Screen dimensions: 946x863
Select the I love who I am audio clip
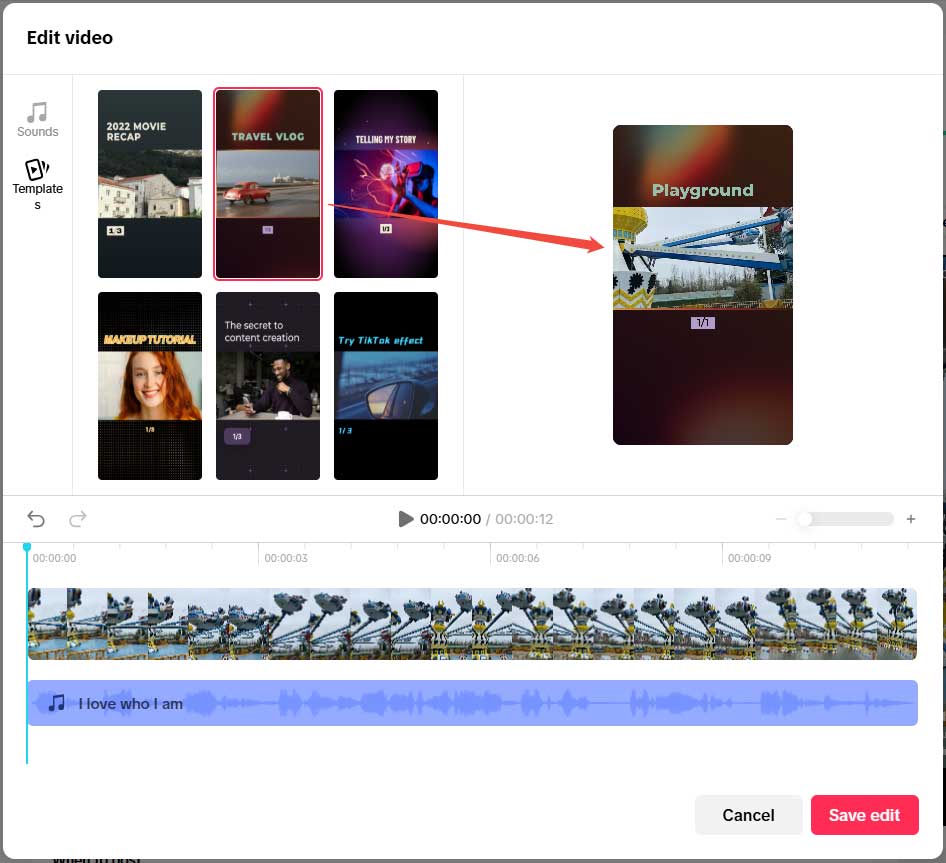[x=470, y=703]
